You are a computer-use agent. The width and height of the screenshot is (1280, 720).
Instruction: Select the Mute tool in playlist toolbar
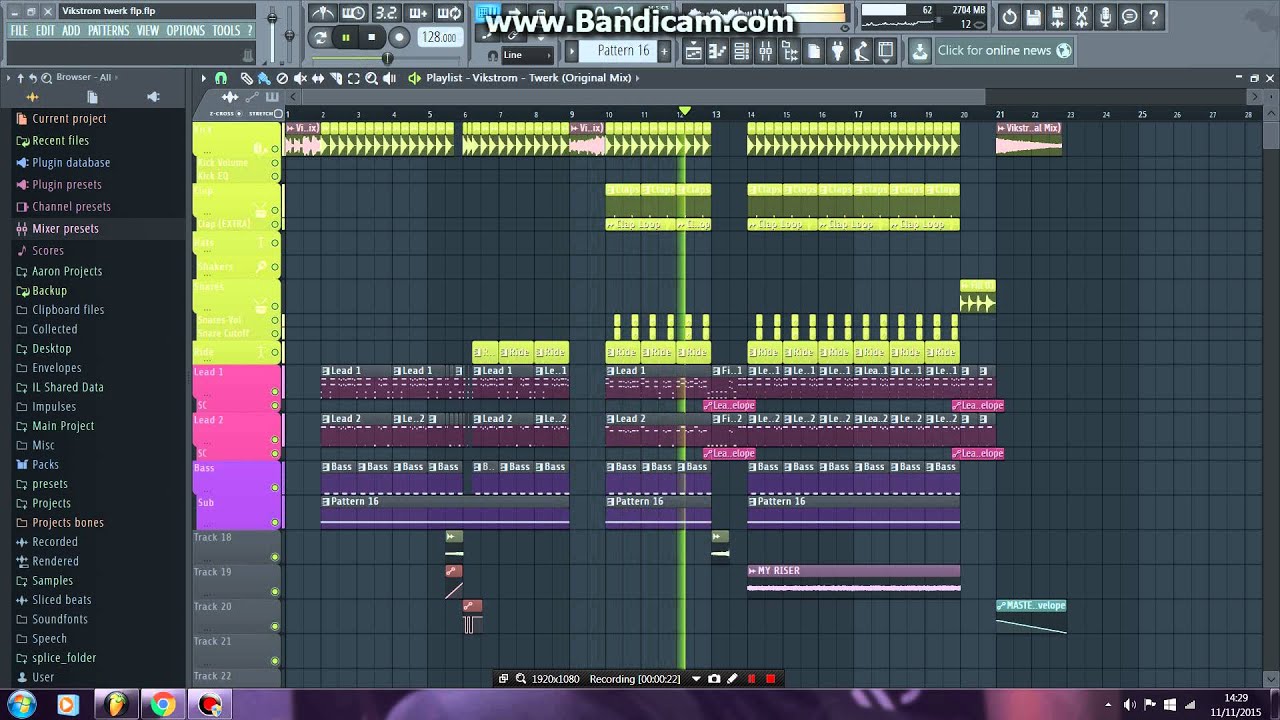click(300, 78)
